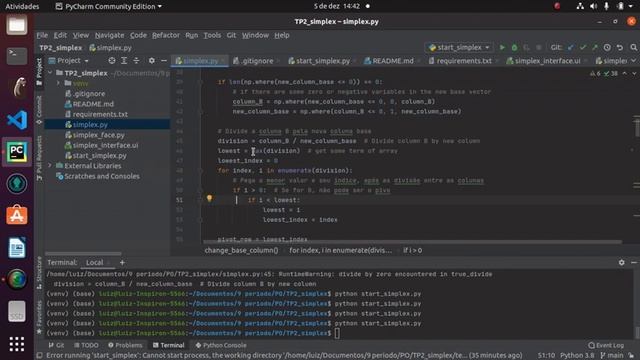640x360 pixels.
Task: Show Git history clock icon
Action: (x=607, y=48)
